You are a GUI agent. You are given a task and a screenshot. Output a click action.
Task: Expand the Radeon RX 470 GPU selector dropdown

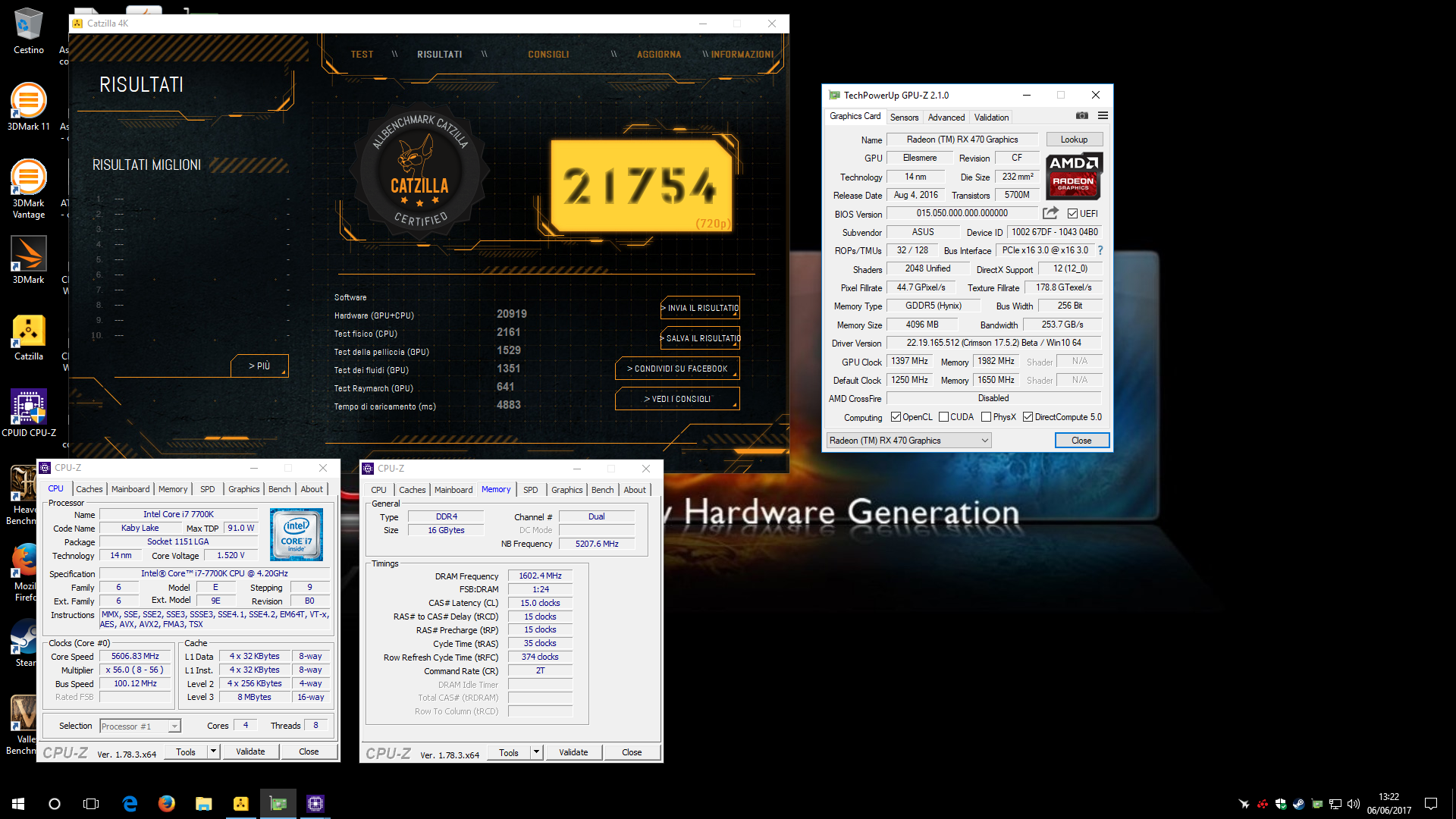(908, 441)
